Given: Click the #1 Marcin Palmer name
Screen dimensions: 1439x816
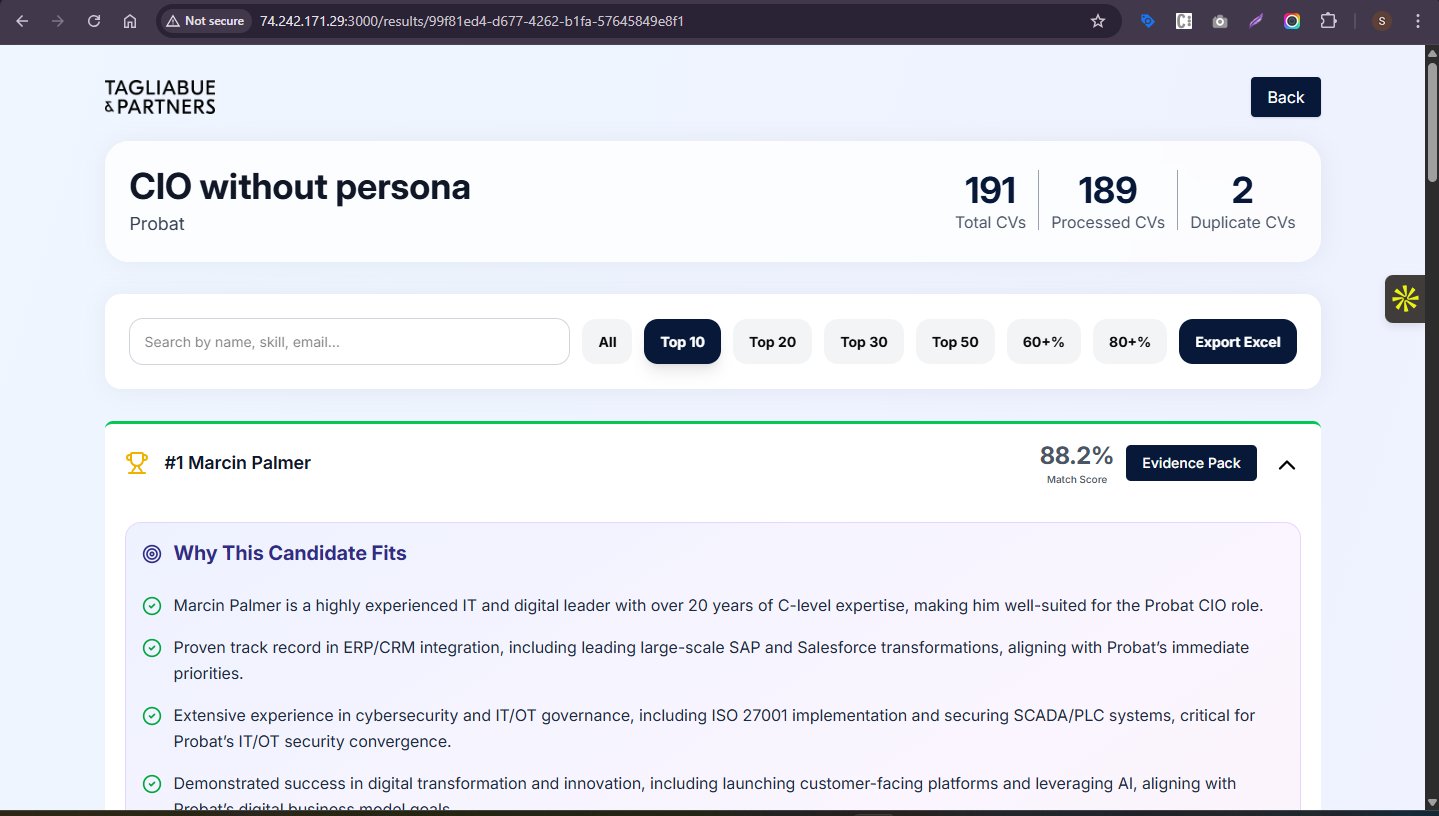Looking at the screenshot, I should point(238,463).
